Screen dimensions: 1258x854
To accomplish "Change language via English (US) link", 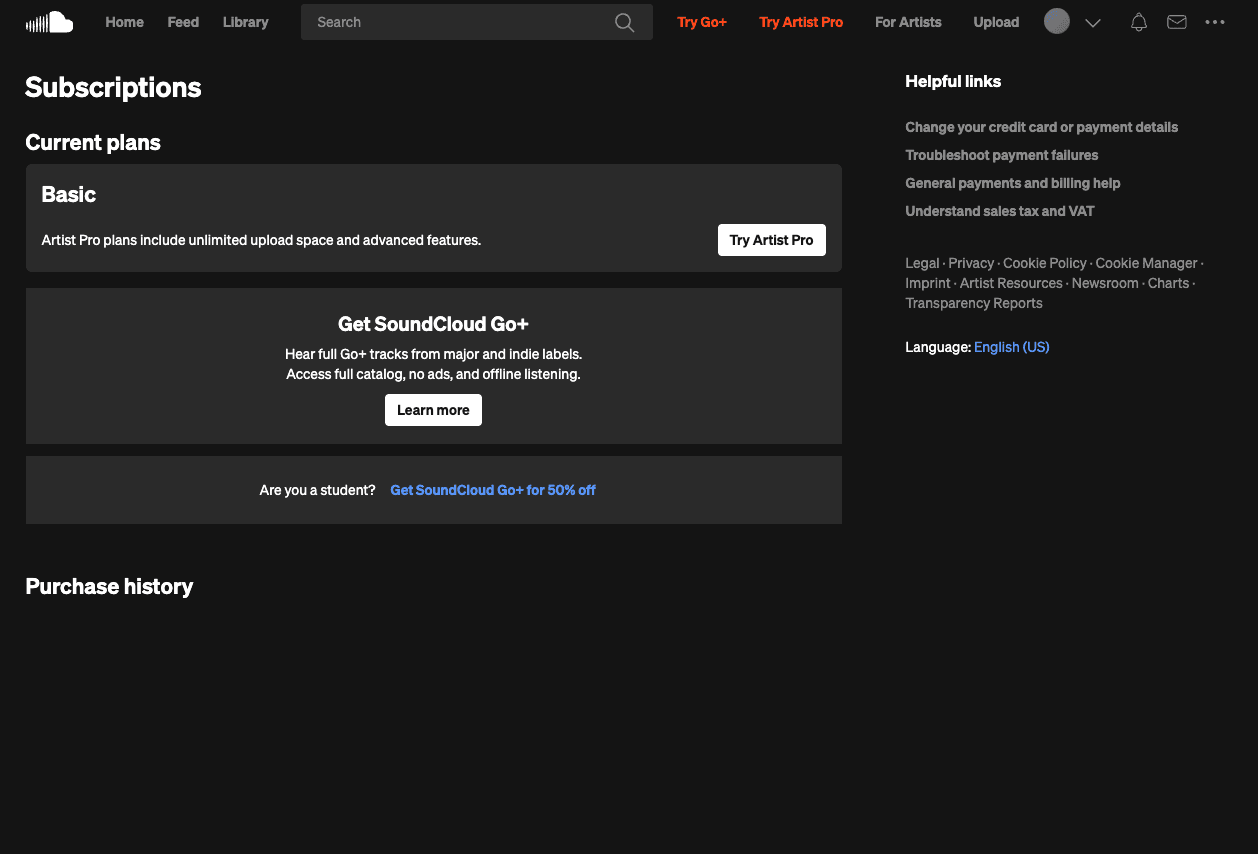I will pos(1012,347).
